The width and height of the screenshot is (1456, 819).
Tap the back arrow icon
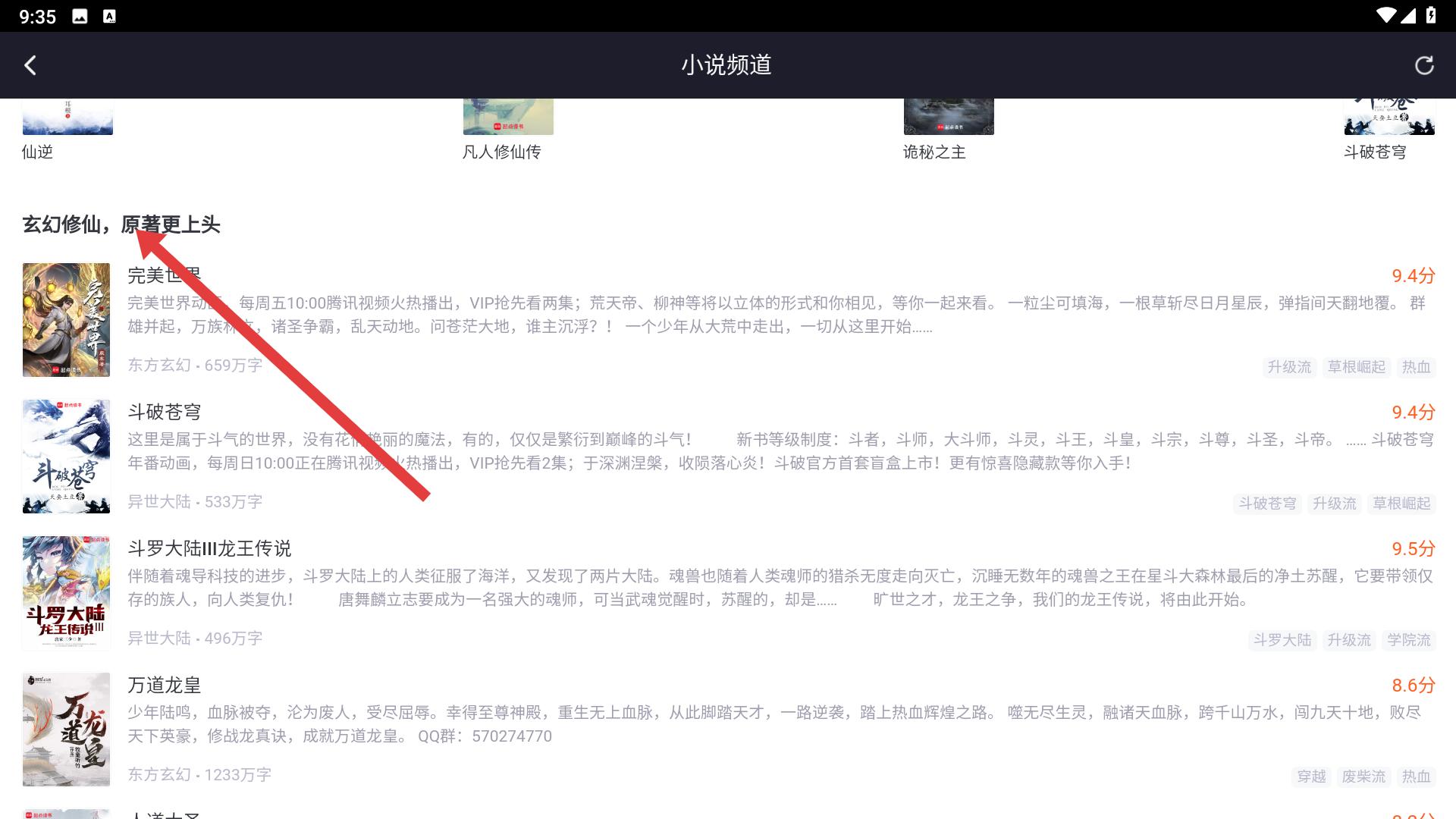coord(30,65)
